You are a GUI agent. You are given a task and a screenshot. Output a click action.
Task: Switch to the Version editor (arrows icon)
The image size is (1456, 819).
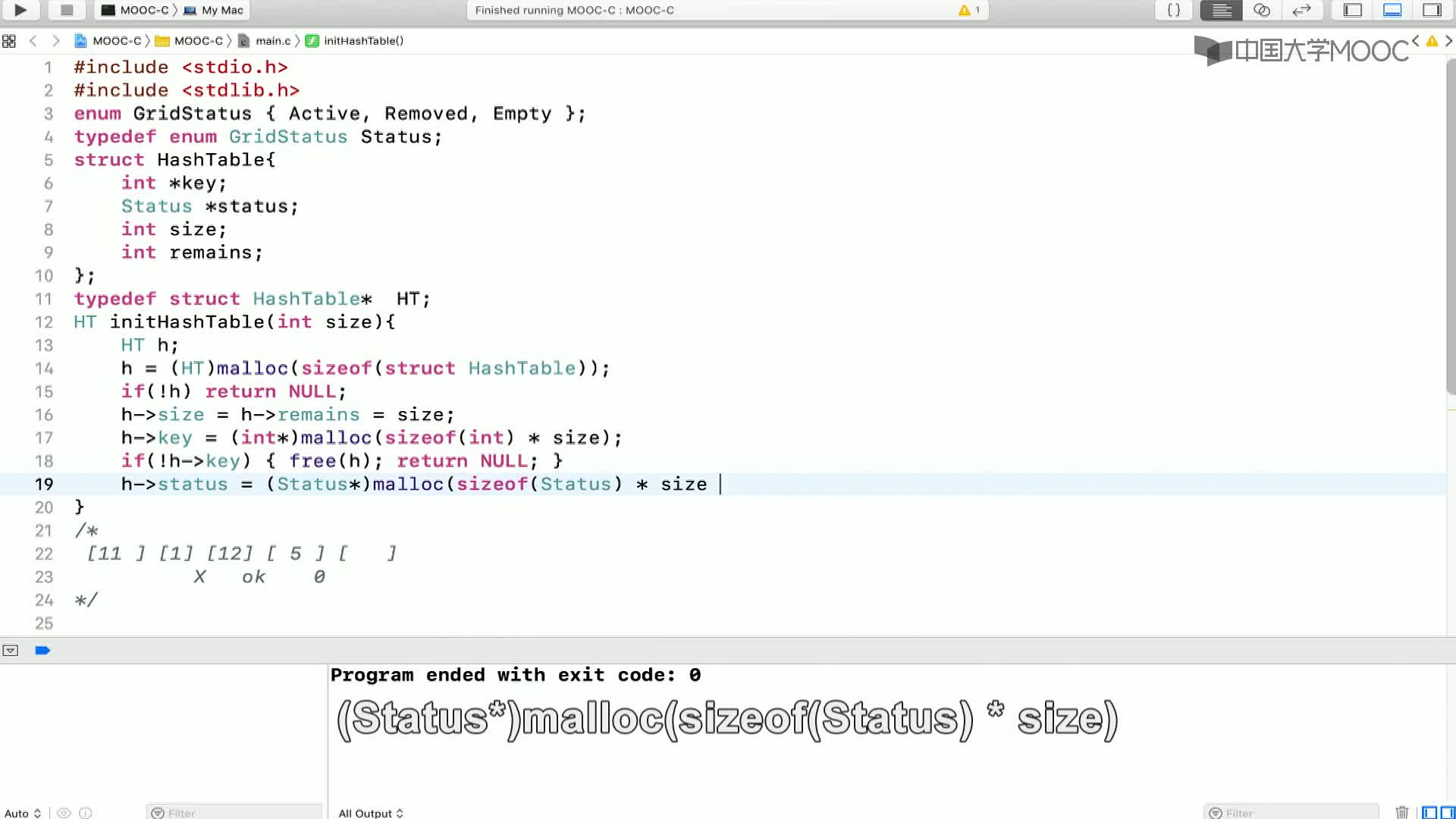tap(1301, 10)
